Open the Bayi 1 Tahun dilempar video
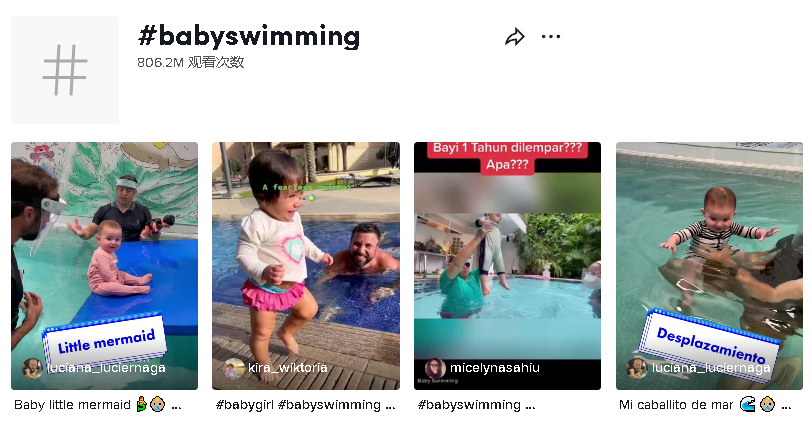Image resolution: width=812 pixels, height=421 pixels. coord(508,266)
